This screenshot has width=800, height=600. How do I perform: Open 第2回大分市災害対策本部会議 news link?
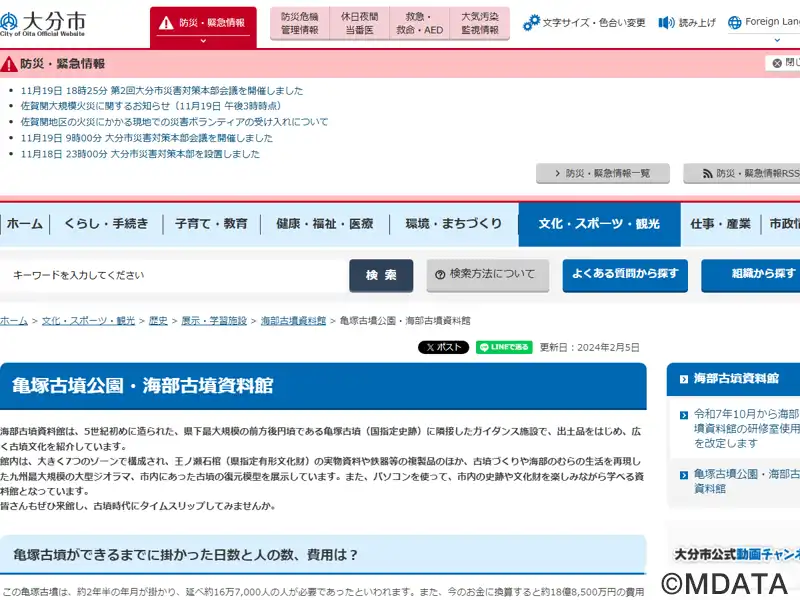click(162, 91)
